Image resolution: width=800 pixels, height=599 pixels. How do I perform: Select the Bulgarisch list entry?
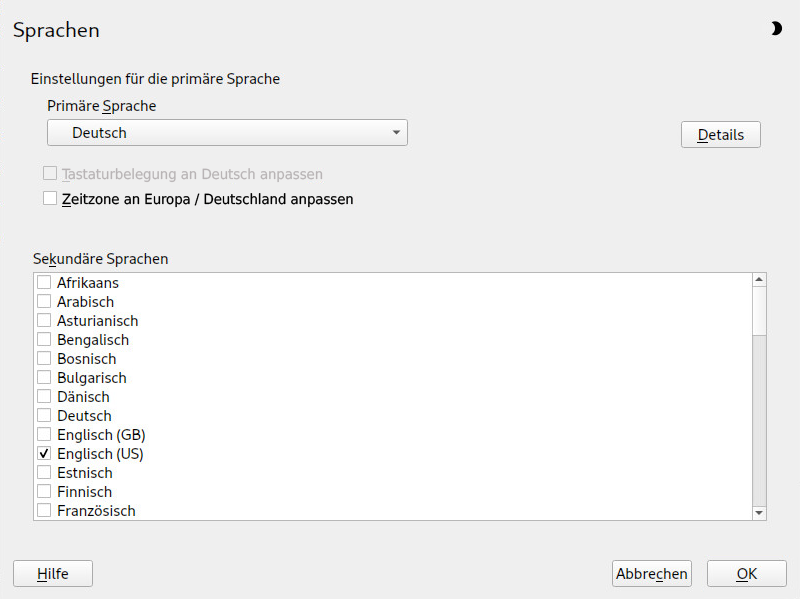(x=91, y=378)
